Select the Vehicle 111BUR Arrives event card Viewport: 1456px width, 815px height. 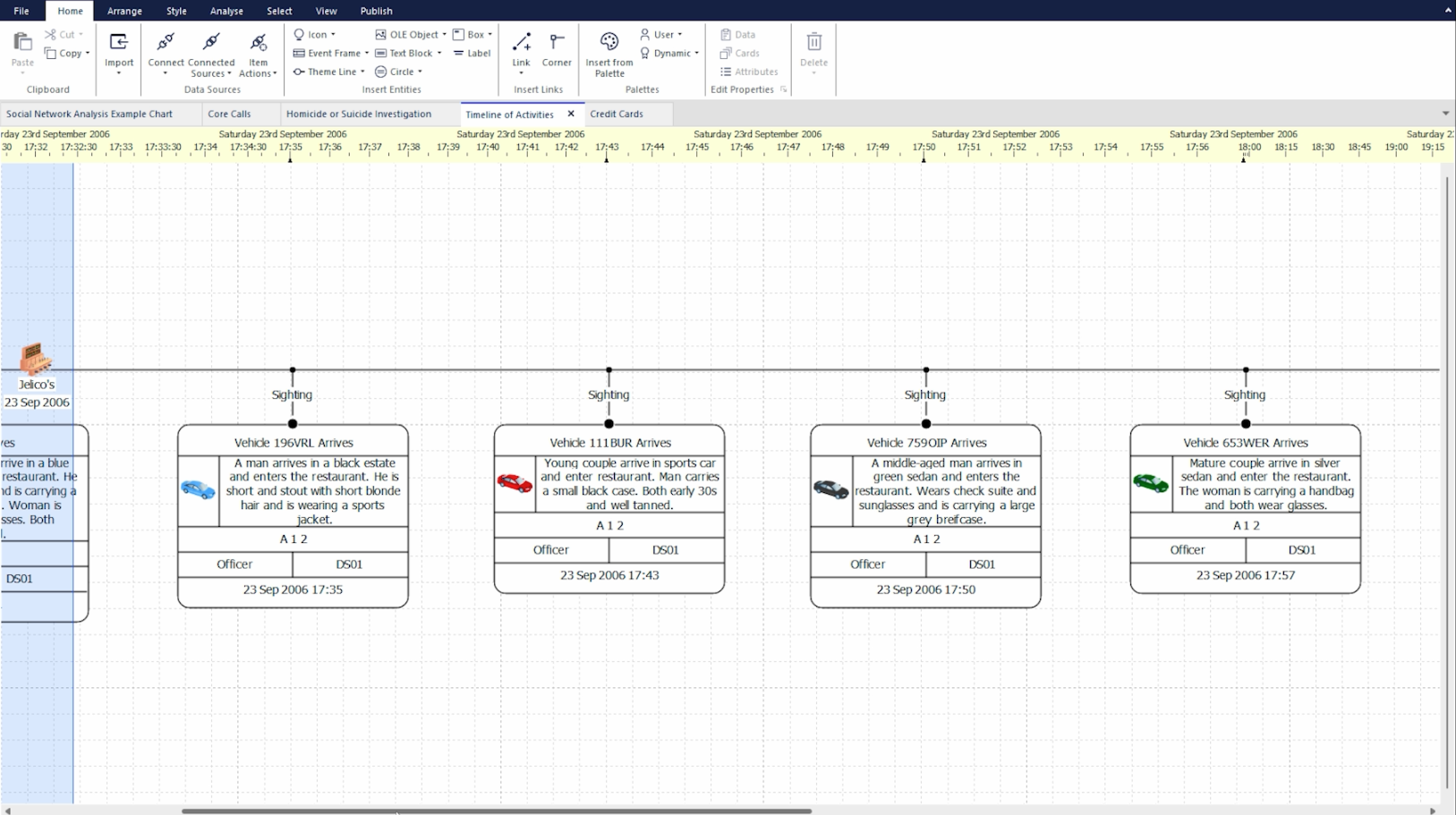click(609, 510)
